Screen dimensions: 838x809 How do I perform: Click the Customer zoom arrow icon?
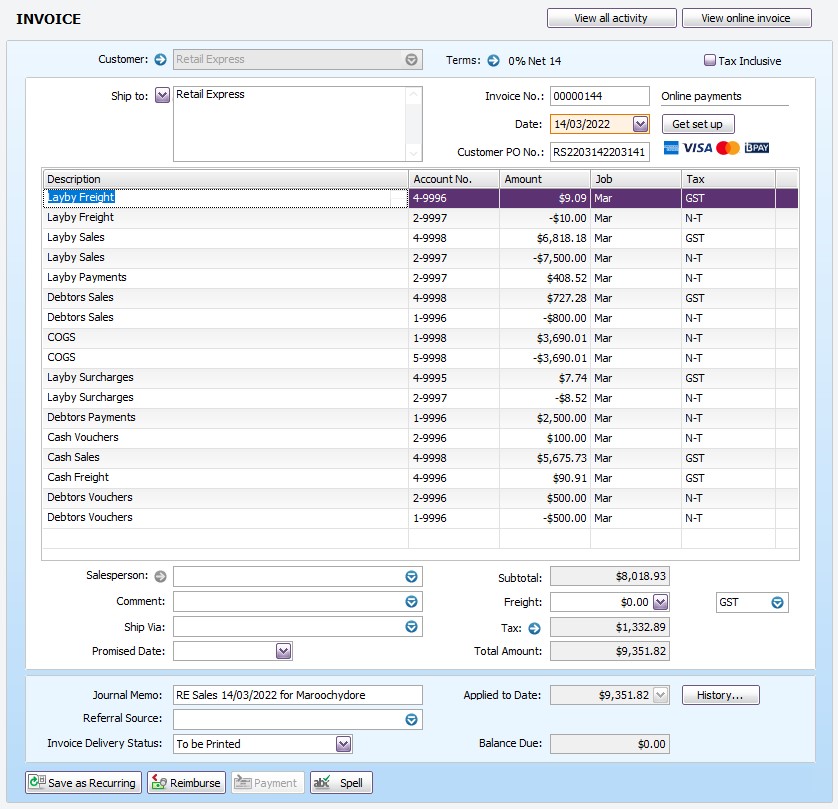click(160, 59)
